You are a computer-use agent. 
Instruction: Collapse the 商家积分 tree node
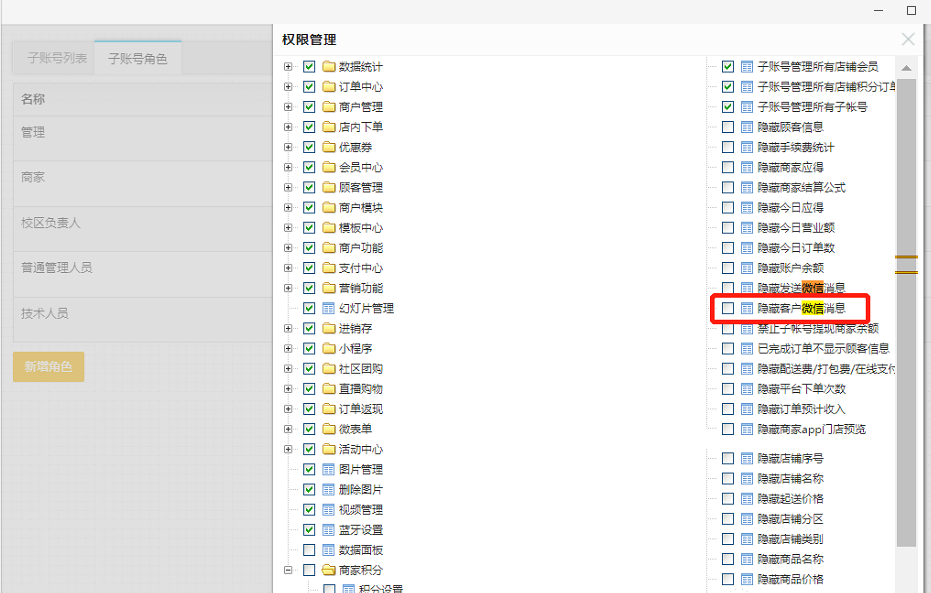coord(288,570)
